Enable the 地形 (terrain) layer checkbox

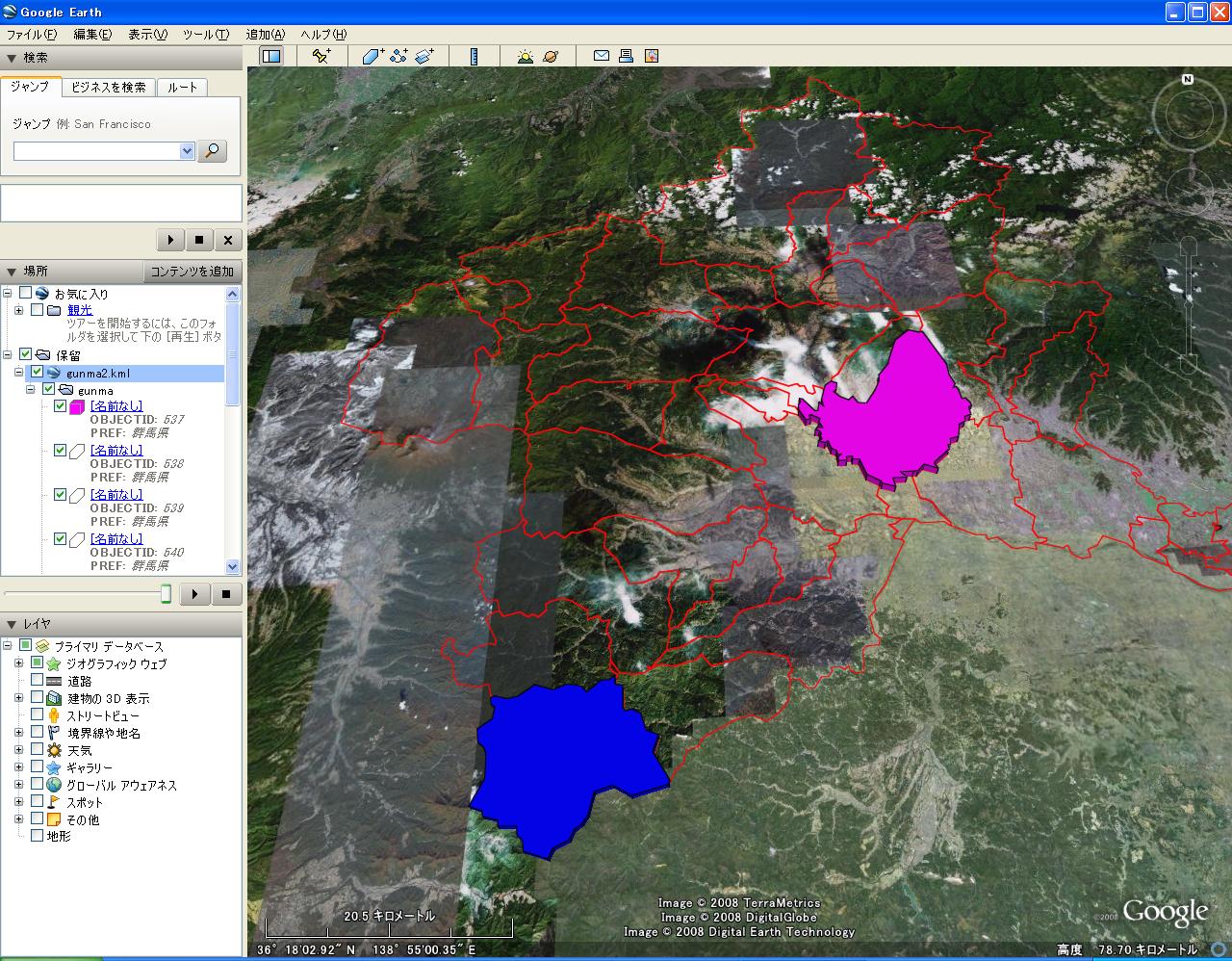click(x=38, y=836)
